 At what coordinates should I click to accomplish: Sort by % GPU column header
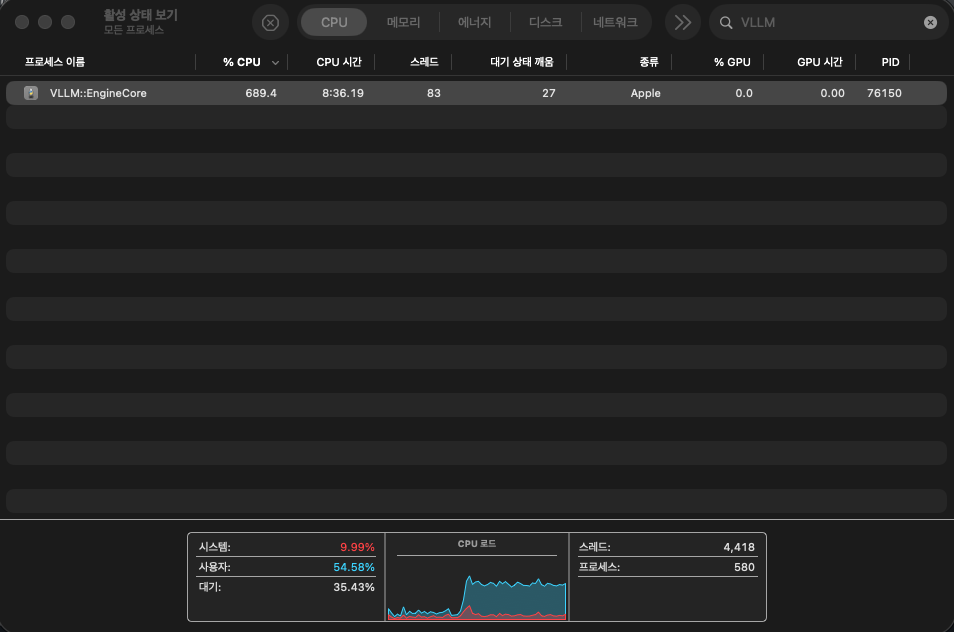(x=732, y=62)
